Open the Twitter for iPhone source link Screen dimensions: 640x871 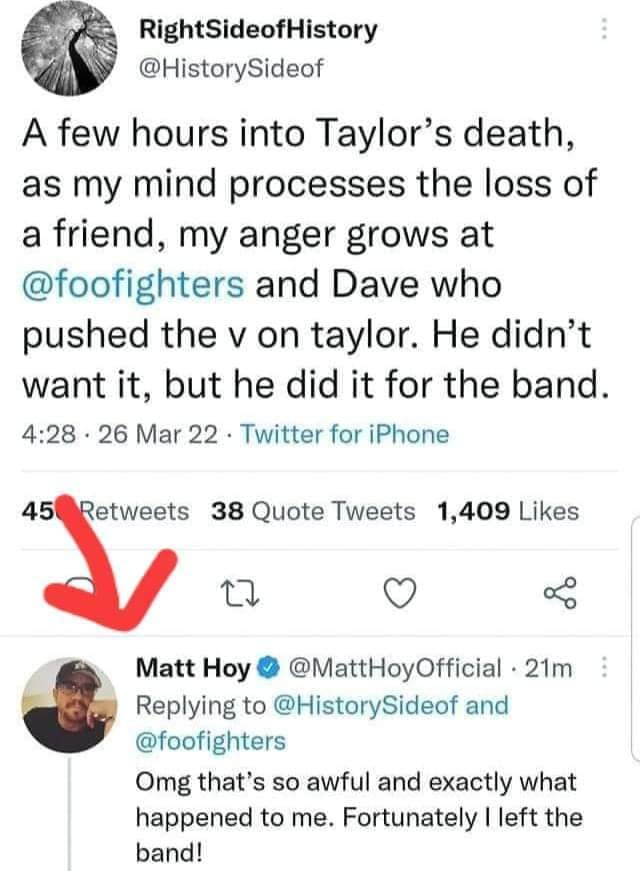coord(345,434)
